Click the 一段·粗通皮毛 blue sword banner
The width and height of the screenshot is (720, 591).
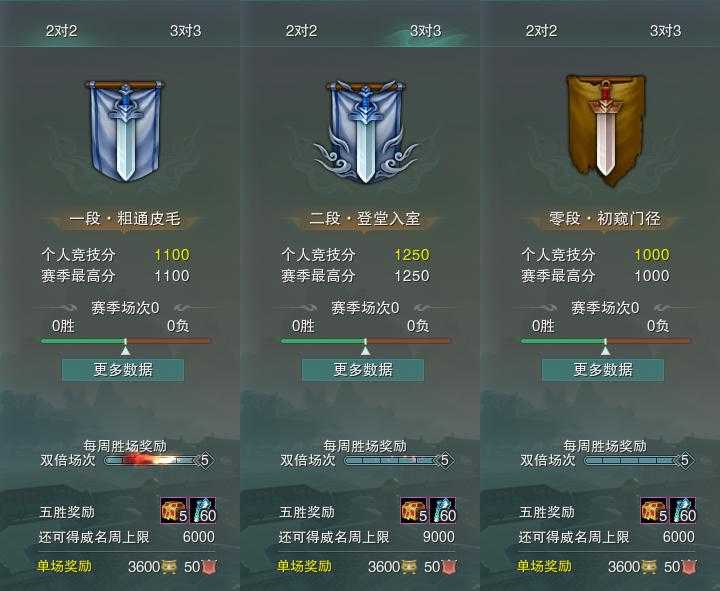125,131
